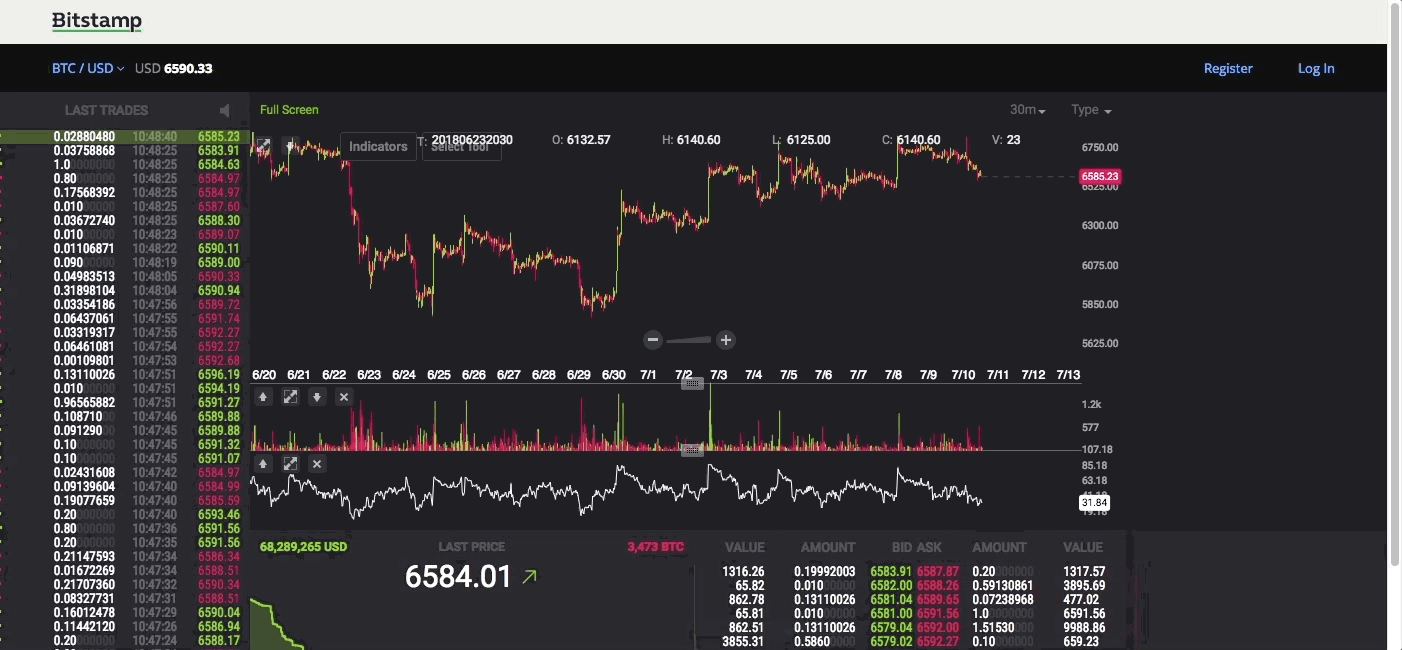The width and height of the screenshot is (1402, 650).
Task: Close the oscillator pane
Action: tap(317, 464)
